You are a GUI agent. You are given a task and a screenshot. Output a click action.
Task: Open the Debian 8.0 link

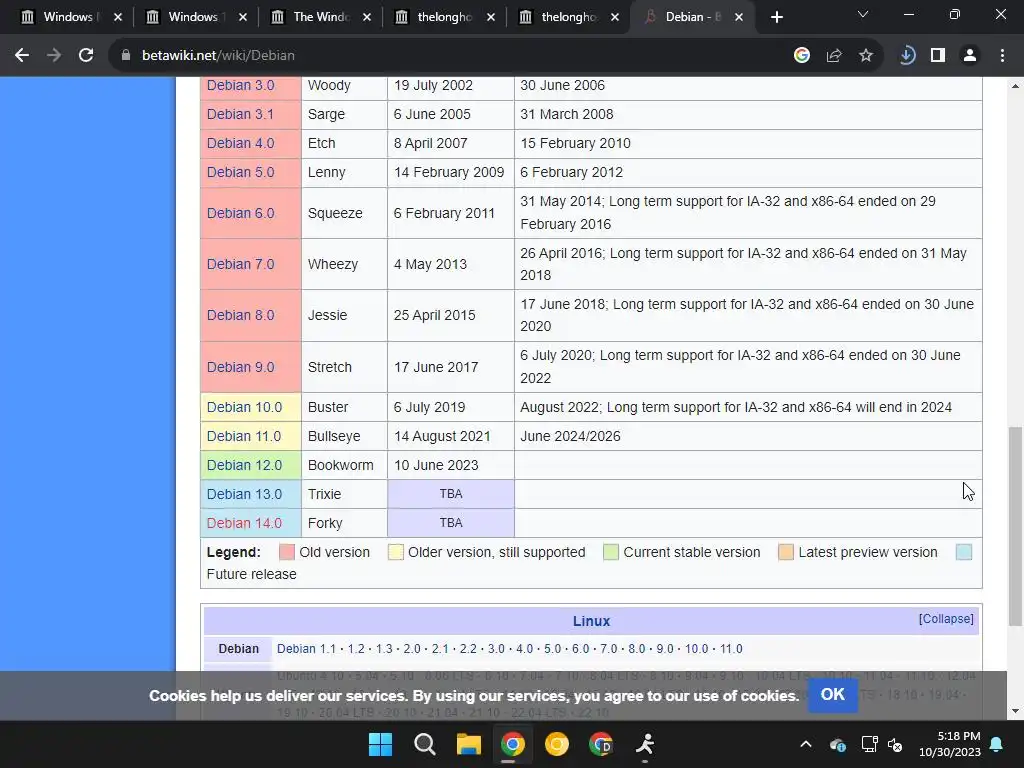(x=240, y=315)
